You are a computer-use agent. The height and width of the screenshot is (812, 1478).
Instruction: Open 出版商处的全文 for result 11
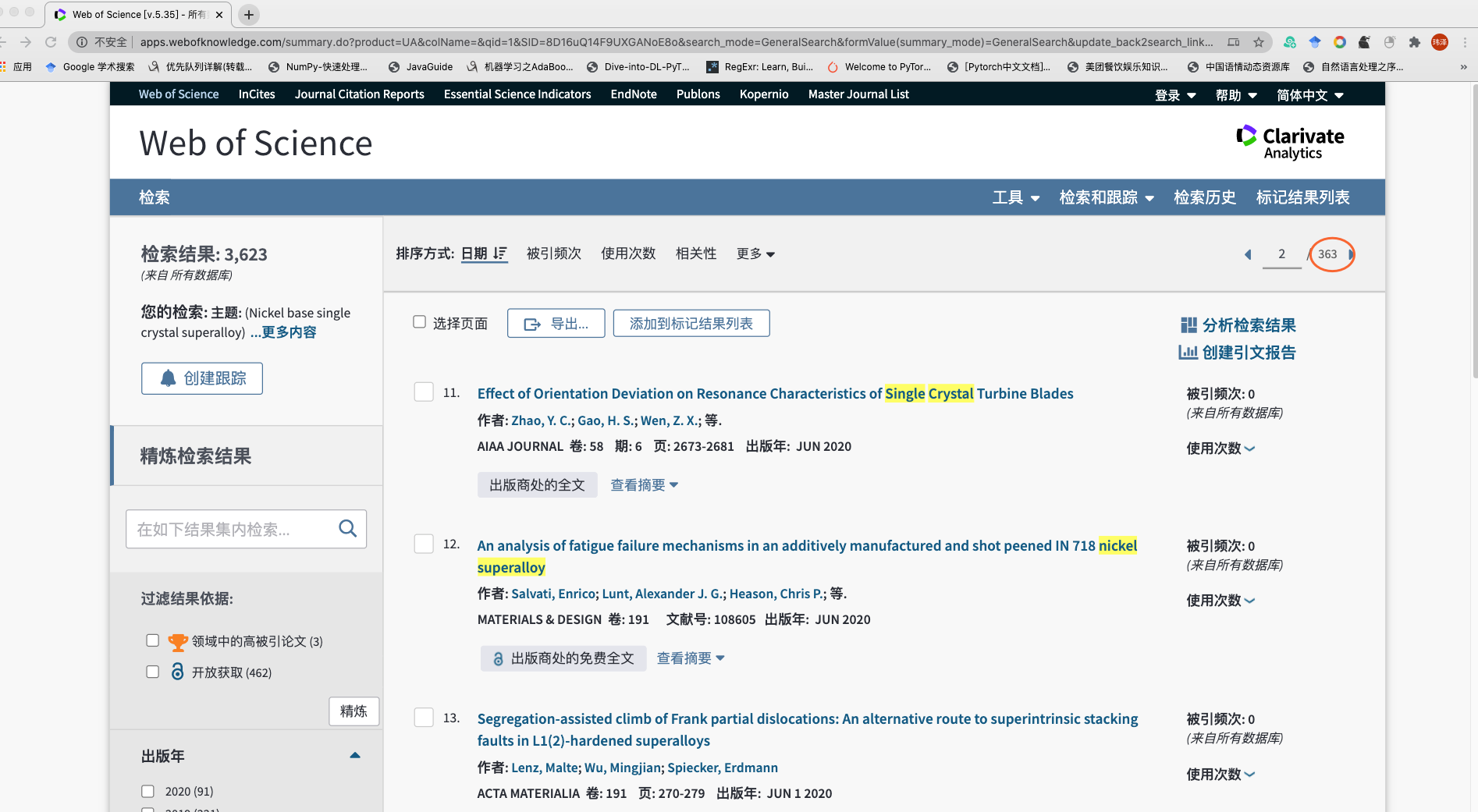coord(538,485)
